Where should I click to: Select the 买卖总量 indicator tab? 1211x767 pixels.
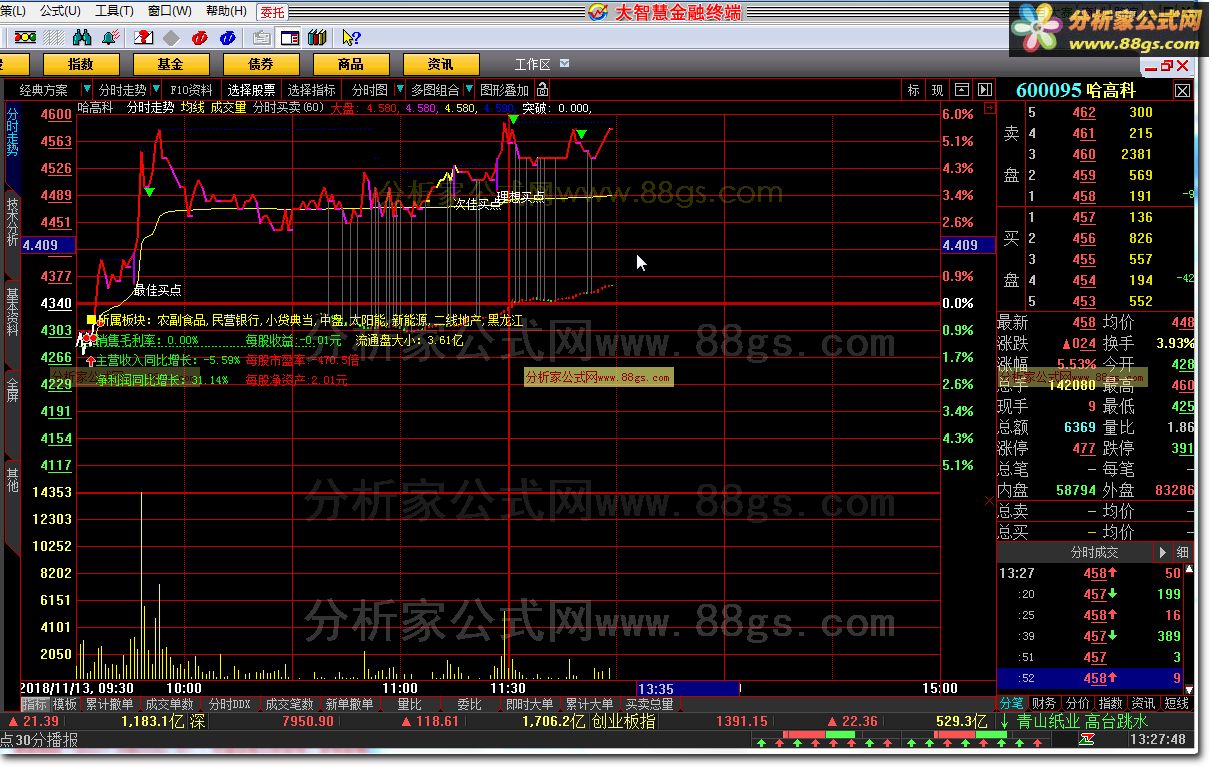pyautogui.click(x=650, y=704)
